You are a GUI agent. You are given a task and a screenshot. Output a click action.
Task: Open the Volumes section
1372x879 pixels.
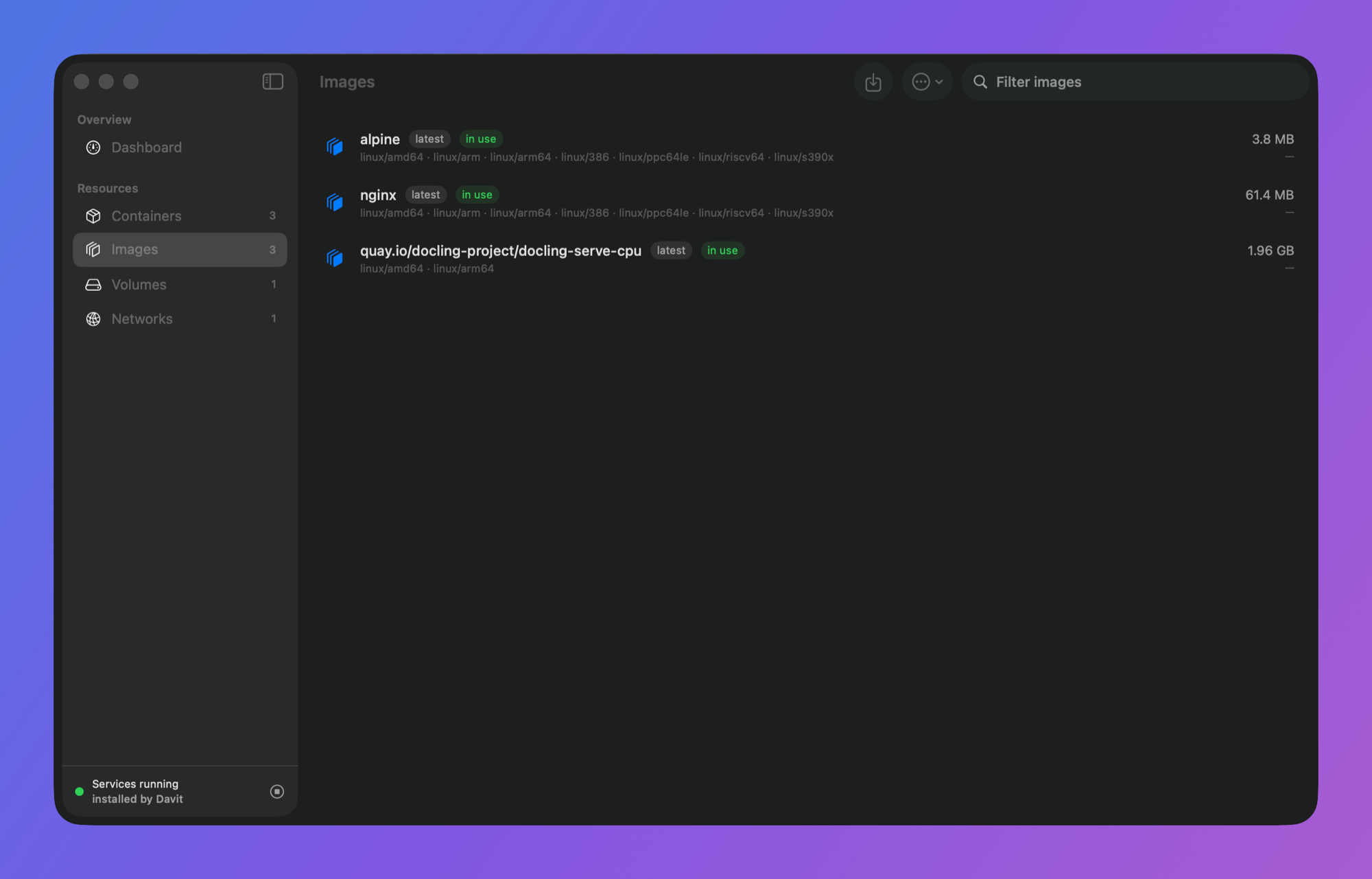[x=180, y=284]
